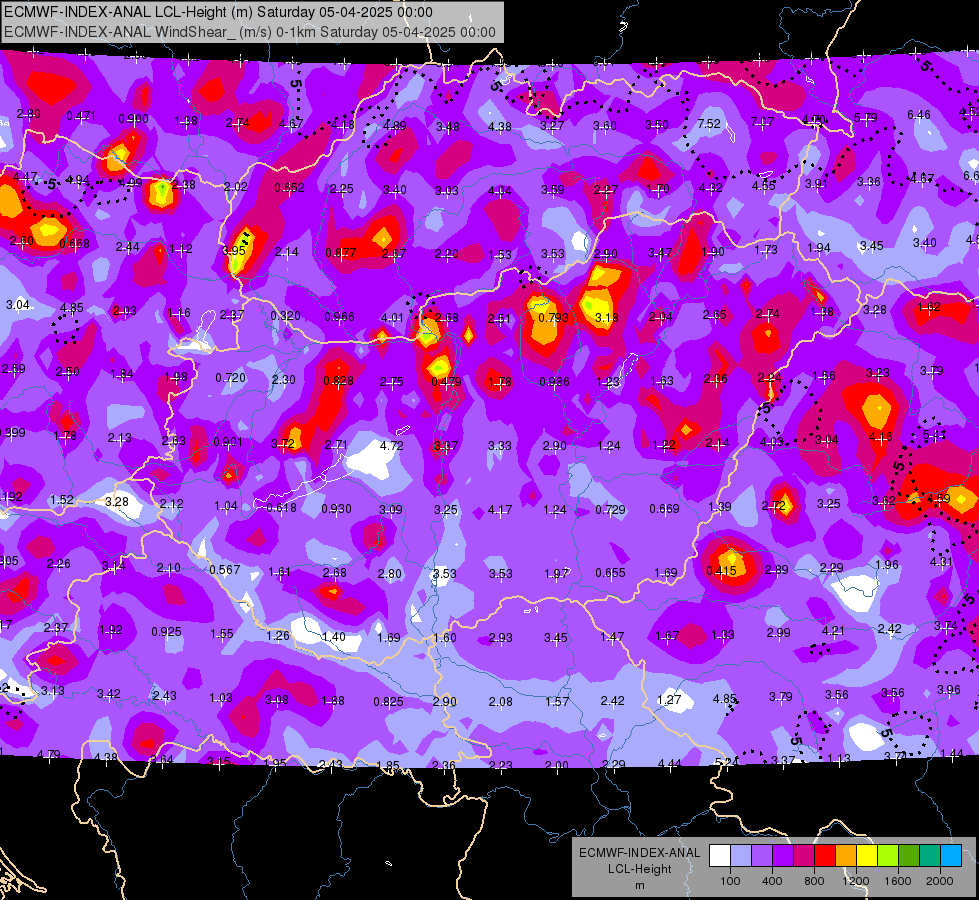Image resolution: width=979 pixels, height=900 pixels.
Task: Click the wind shear value 0.925
Action: tap(167, 631)
